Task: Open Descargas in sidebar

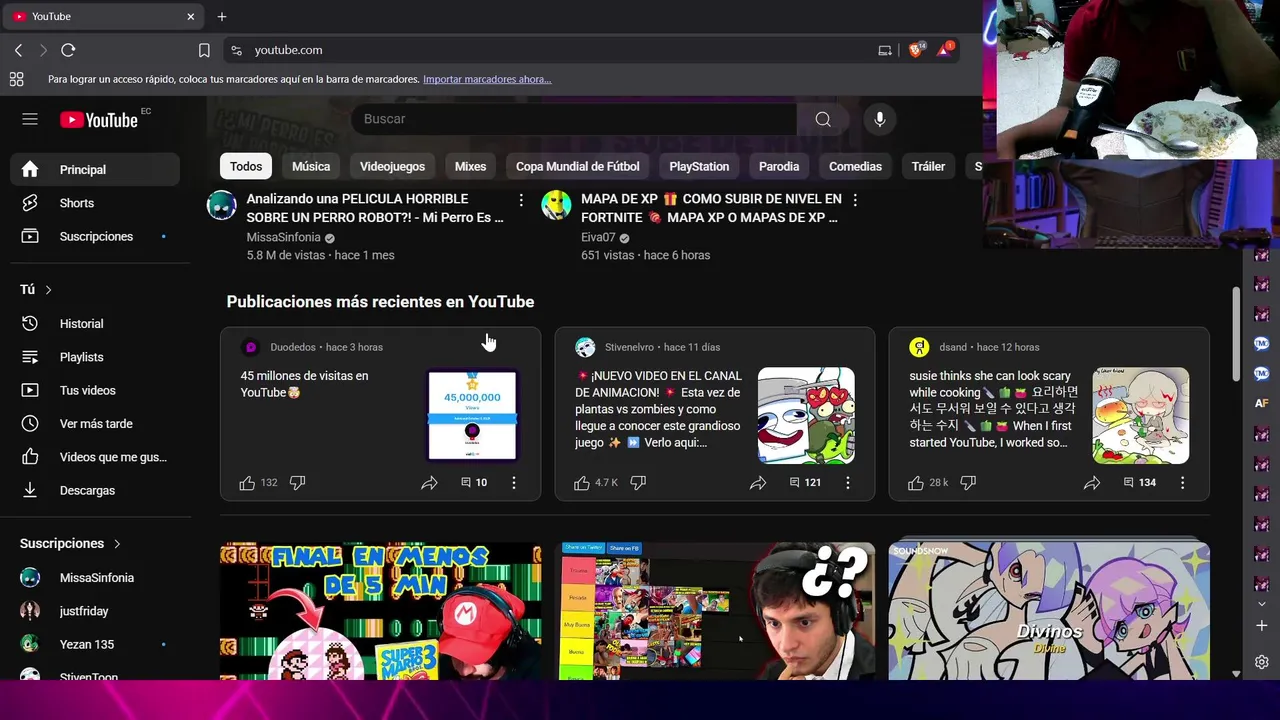Action: click(95, 490)
